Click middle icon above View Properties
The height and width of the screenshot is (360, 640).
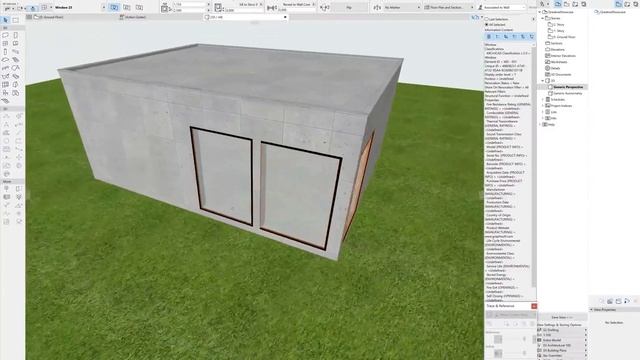point(618,301)
